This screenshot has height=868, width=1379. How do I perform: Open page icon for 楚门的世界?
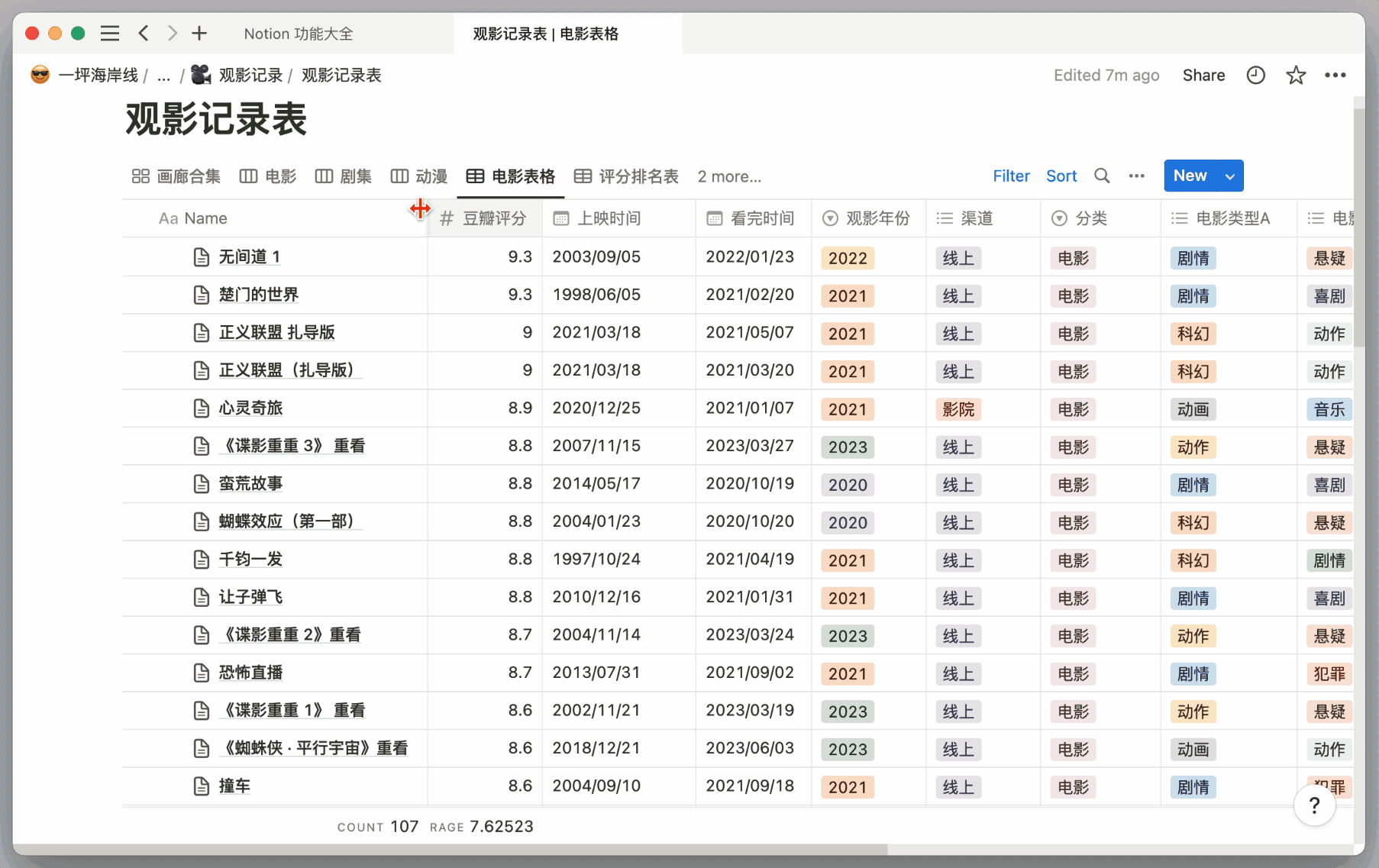202,295
